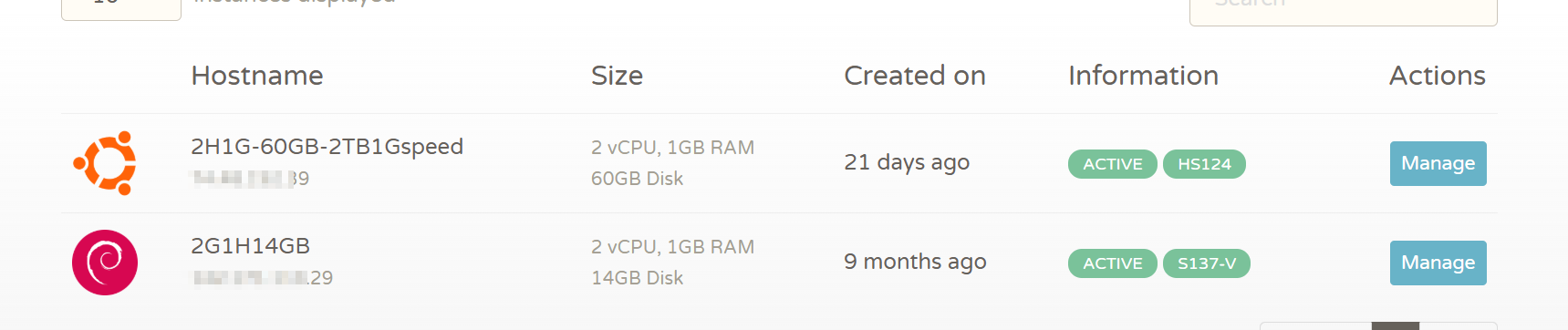The height and width of the screenshot is (330, 1568).
Task: Select the blurred IP ending in 39
Action: tap(250, 179)
